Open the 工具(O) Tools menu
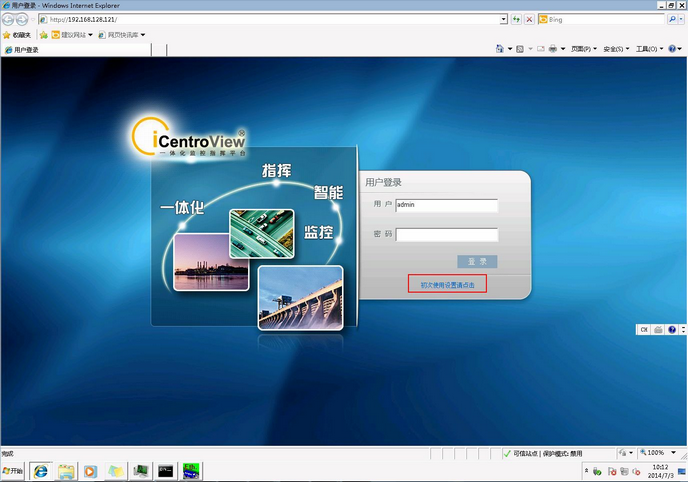Viewport: 688px width, 482px height. (x=649, y=49)
